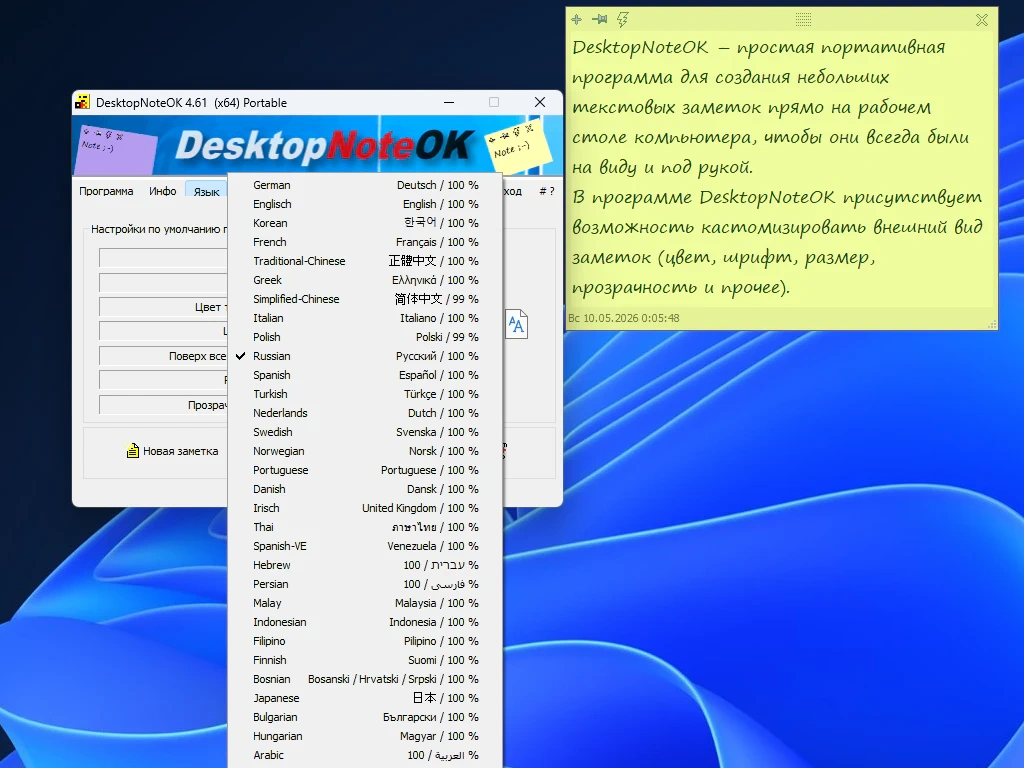The width and height of the screenshot is (1024, 768).
Task: Close the yellow sticky note
Action: [982, 20]
